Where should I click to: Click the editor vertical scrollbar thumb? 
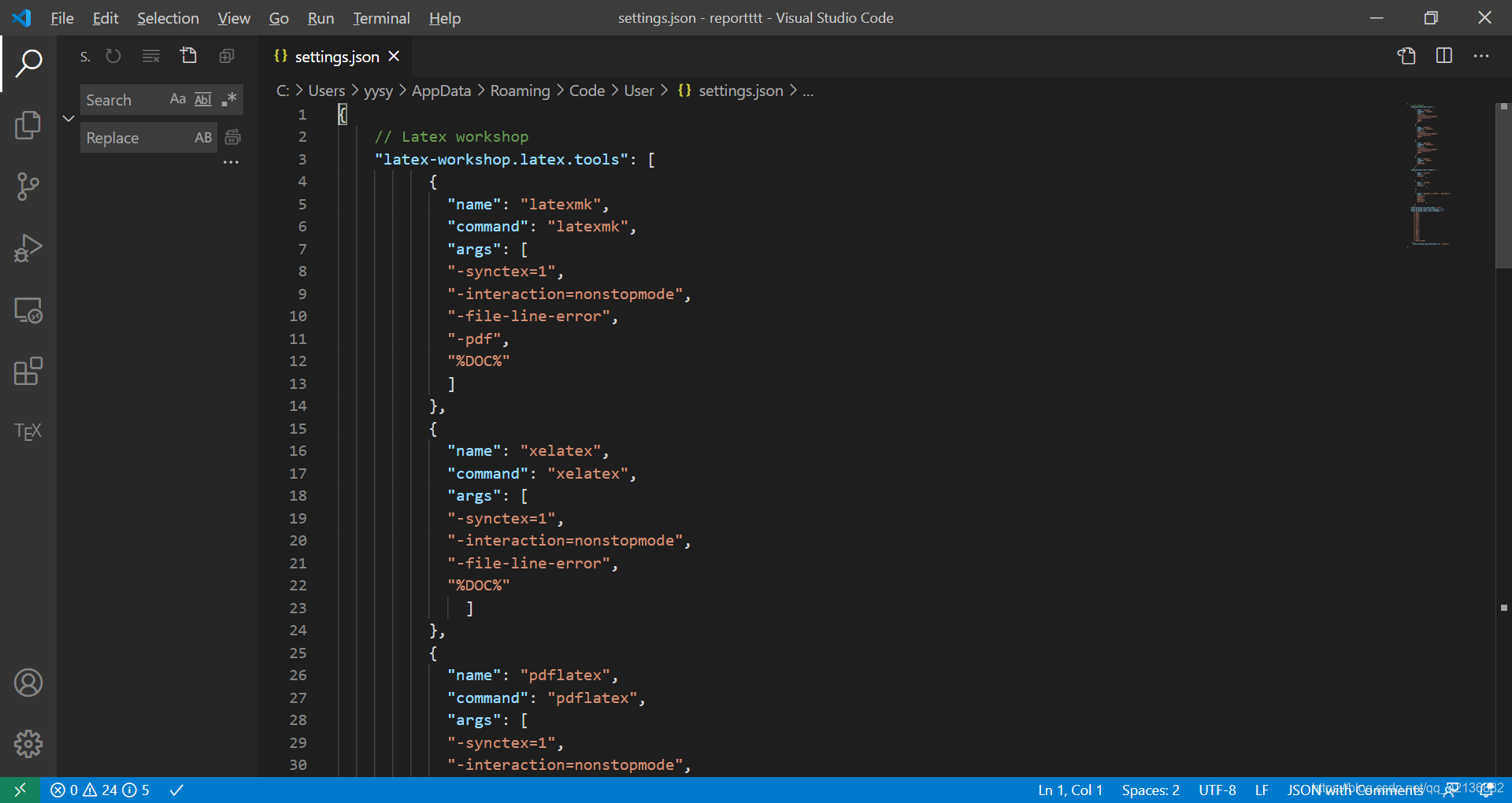point(1503,186)
